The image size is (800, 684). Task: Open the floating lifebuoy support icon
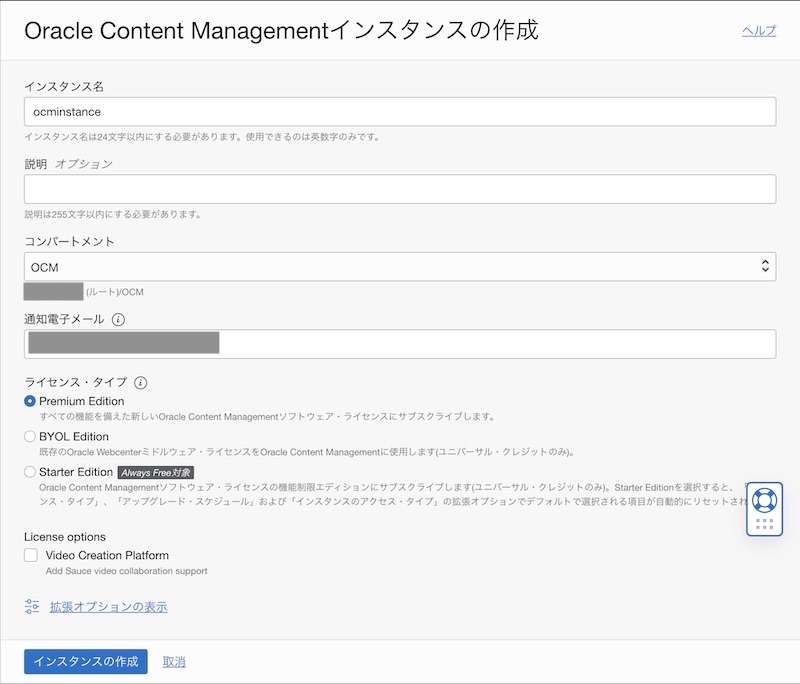coord(764,499)
